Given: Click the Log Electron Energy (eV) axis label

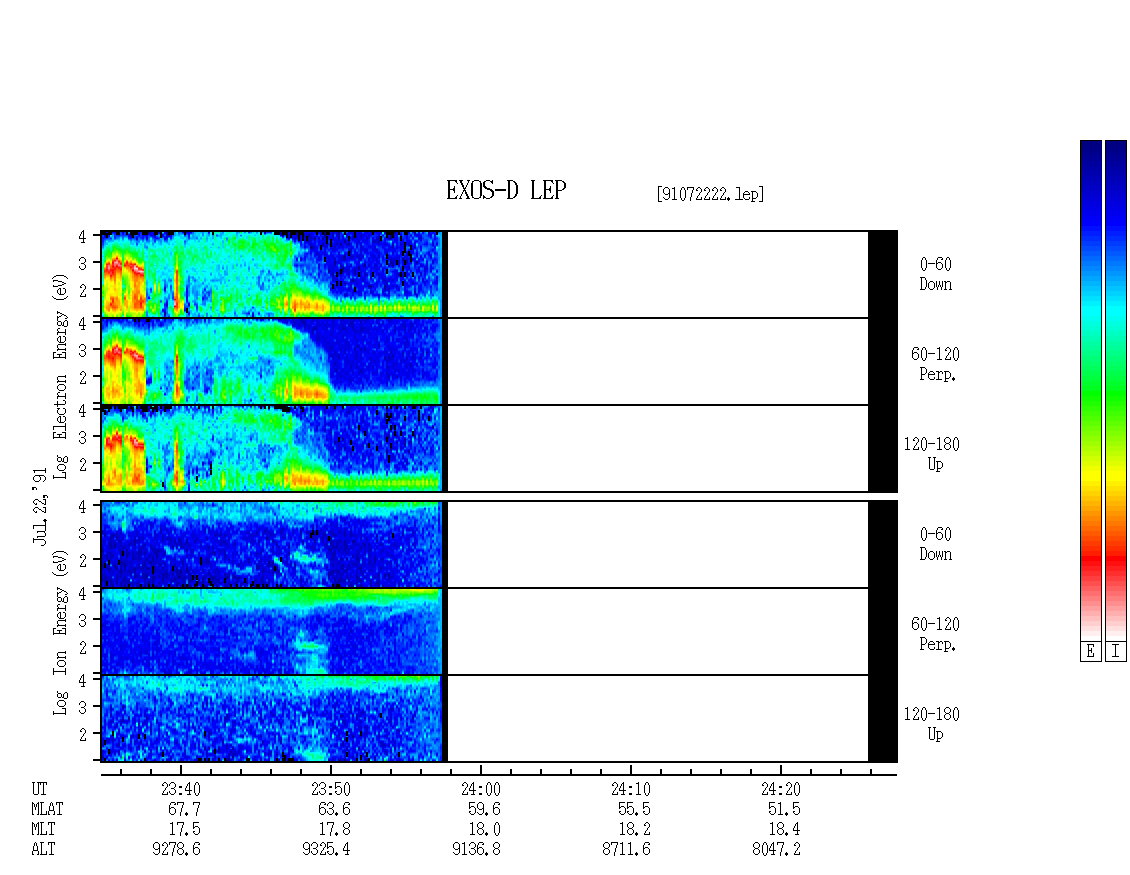Looking at the screenshot, I should 60,376.
